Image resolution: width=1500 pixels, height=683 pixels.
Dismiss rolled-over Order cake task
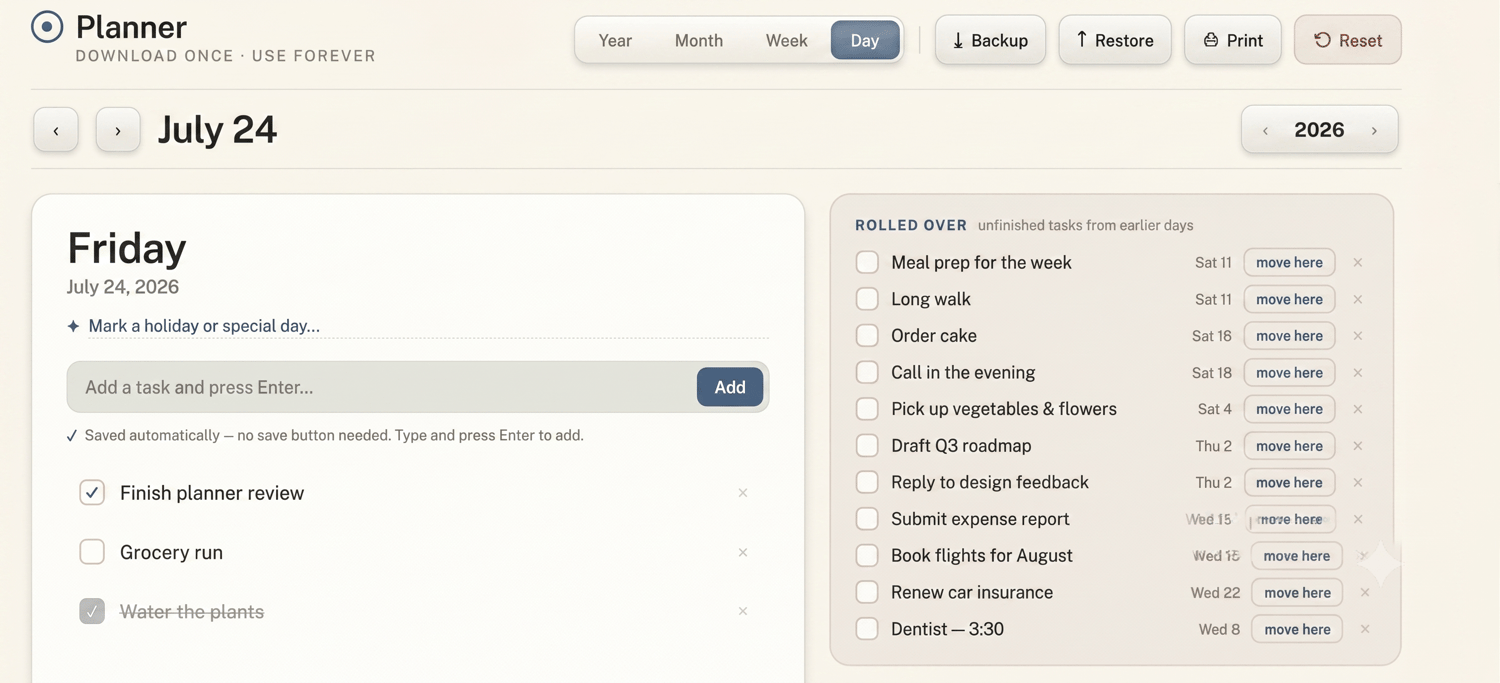tap(1358, 336)
